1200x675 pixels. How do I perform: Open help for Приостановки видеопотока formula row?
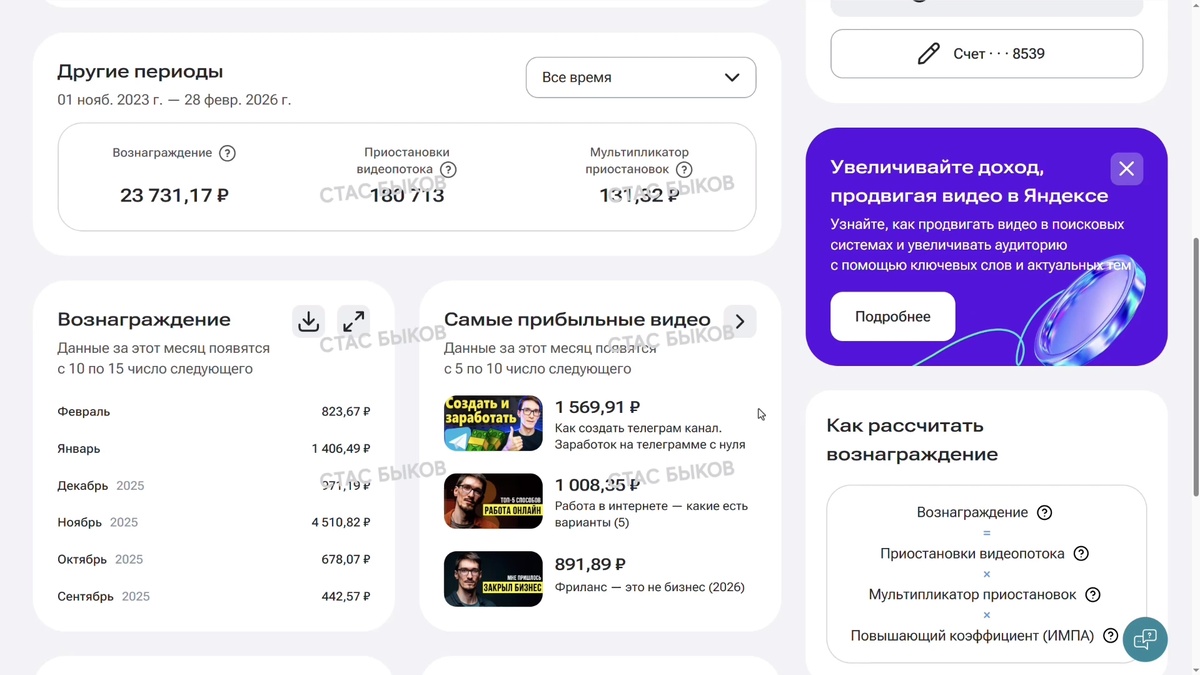tap(1080, 552)
